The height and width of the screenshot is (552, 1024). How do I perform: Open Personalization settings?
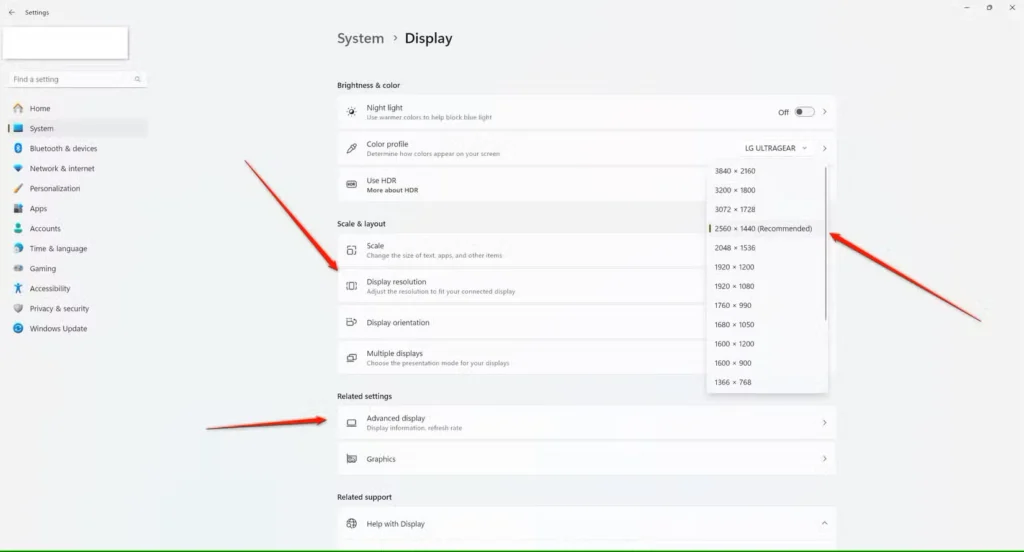77,188
